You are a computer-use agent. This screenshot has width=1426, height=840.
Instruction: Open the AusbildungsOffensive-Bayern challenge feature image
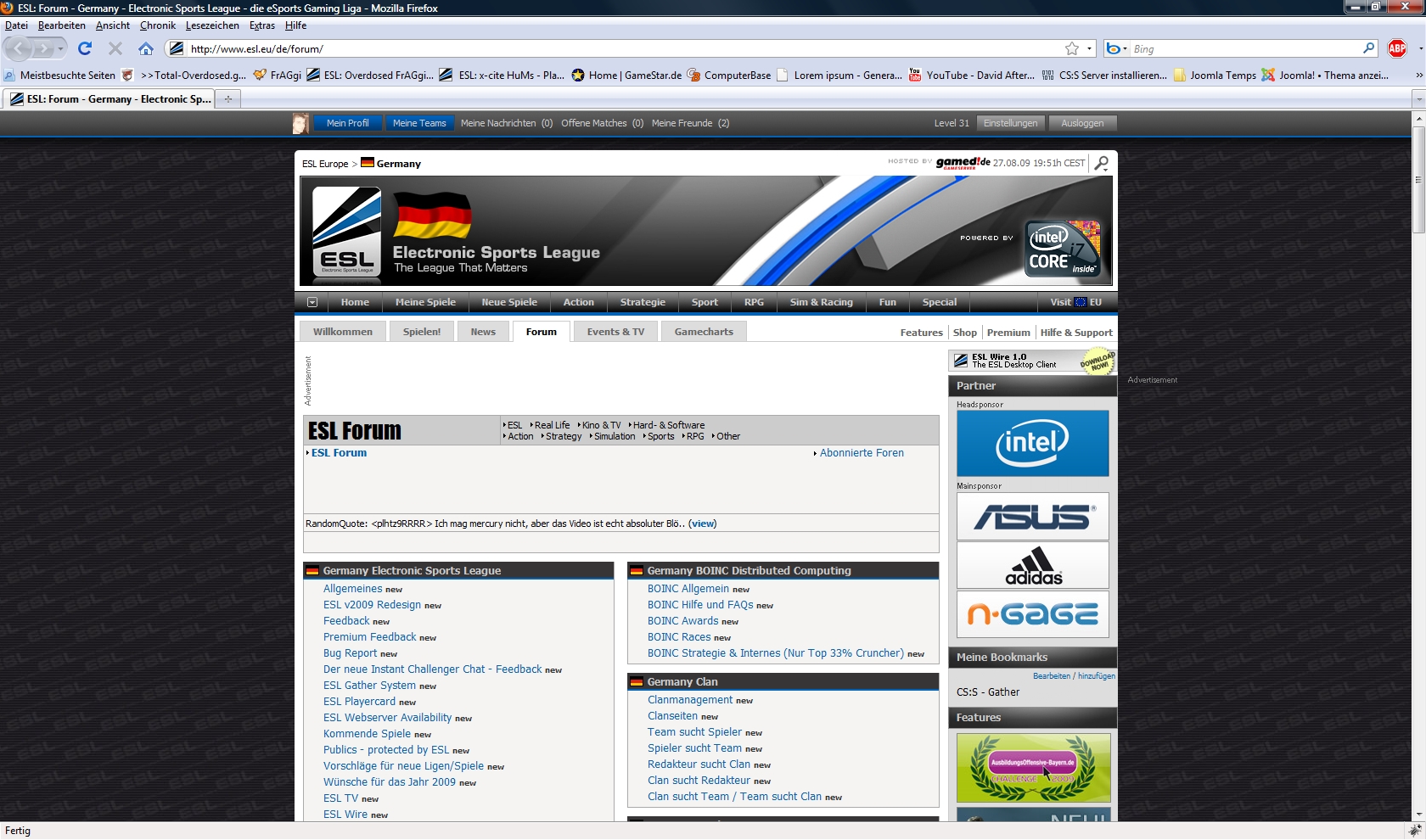pos(1033,768)
